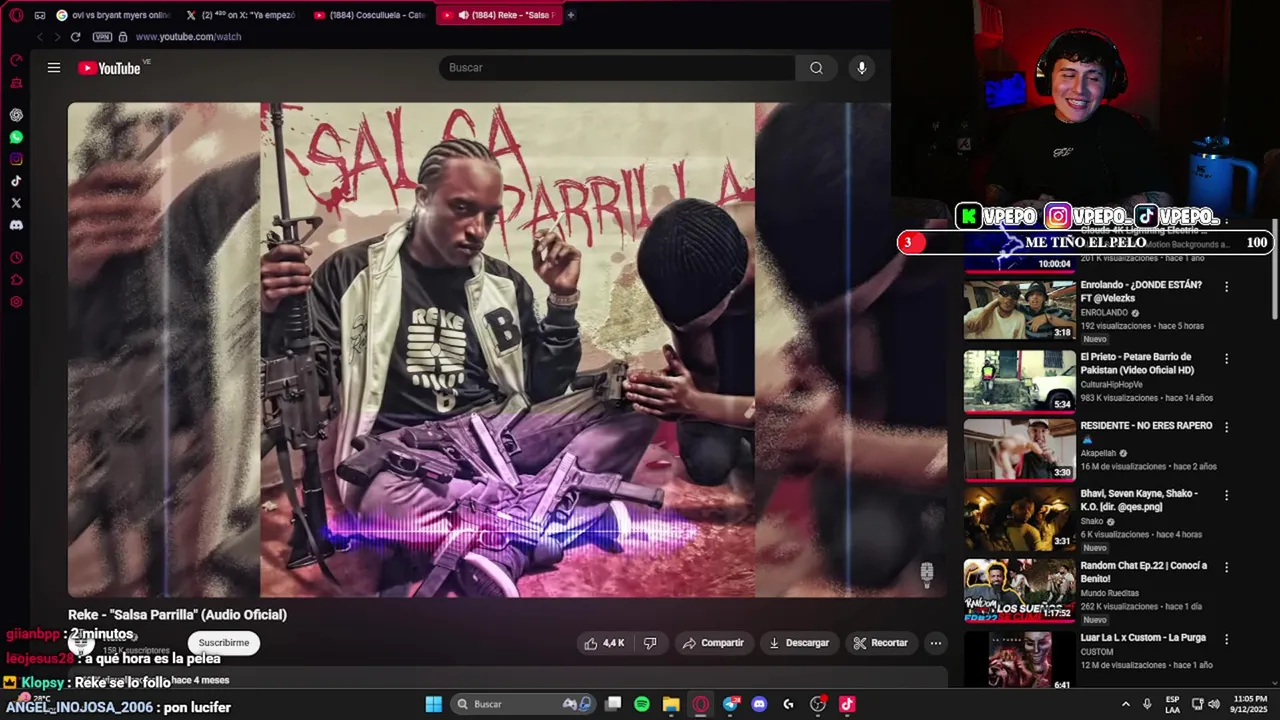The image size is (1280, 720).
Task: Switch to the X 'Ya empezó' tab
Action: pyautogui.click(x=241, y=15)
